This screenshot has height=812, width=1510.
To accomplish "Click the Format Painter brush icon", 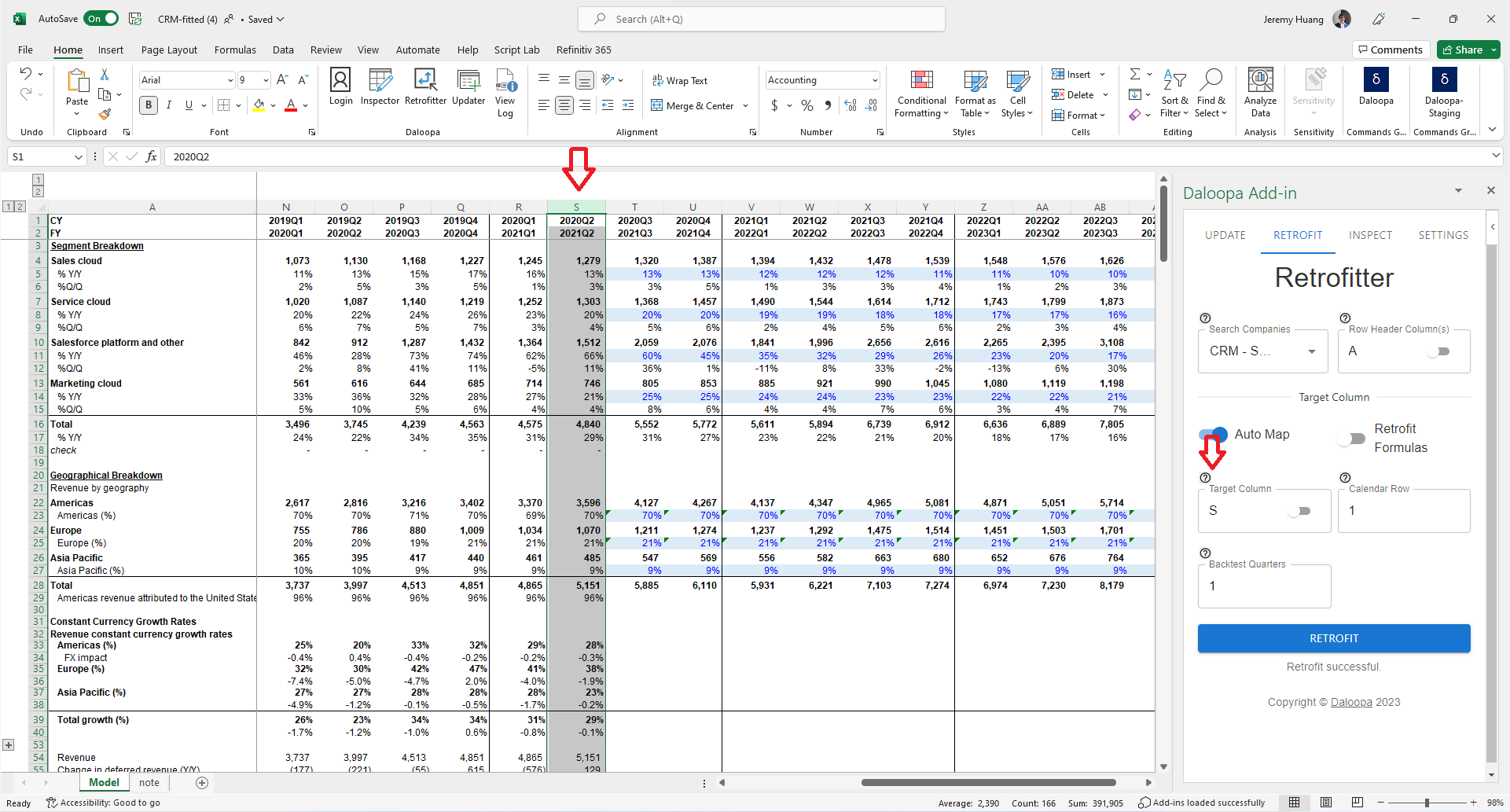I will (105, 115).
